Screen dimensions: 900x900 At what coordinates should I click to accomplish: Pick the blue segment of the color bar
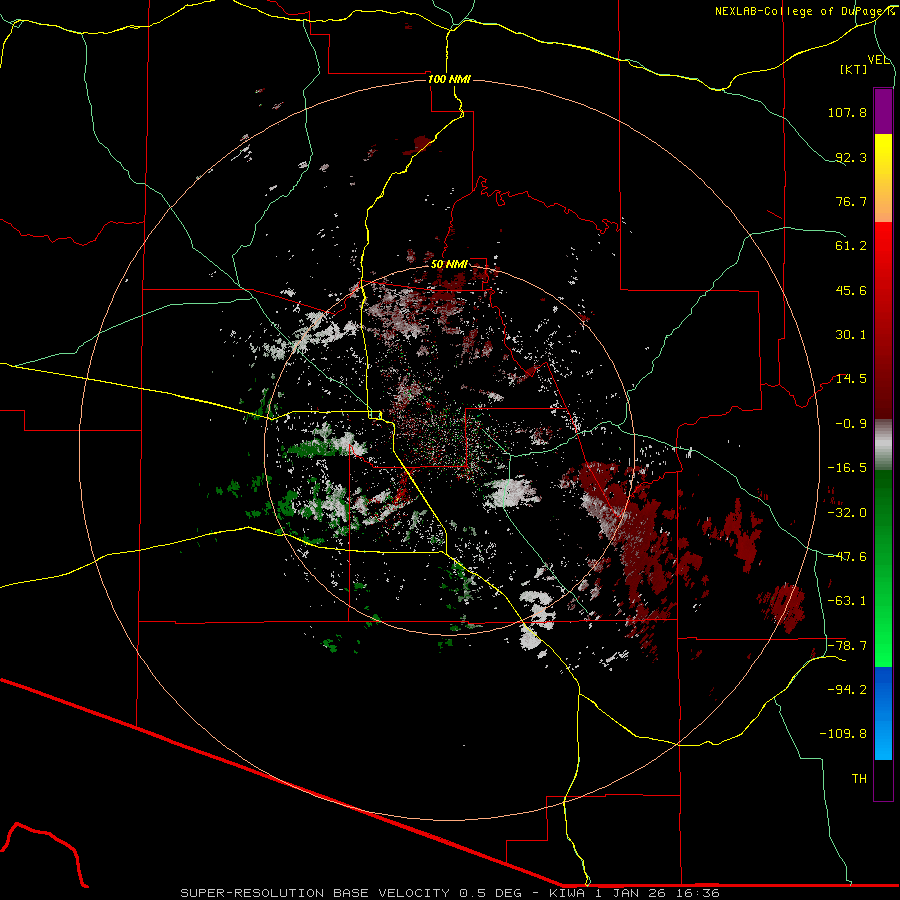coord(883,713)
